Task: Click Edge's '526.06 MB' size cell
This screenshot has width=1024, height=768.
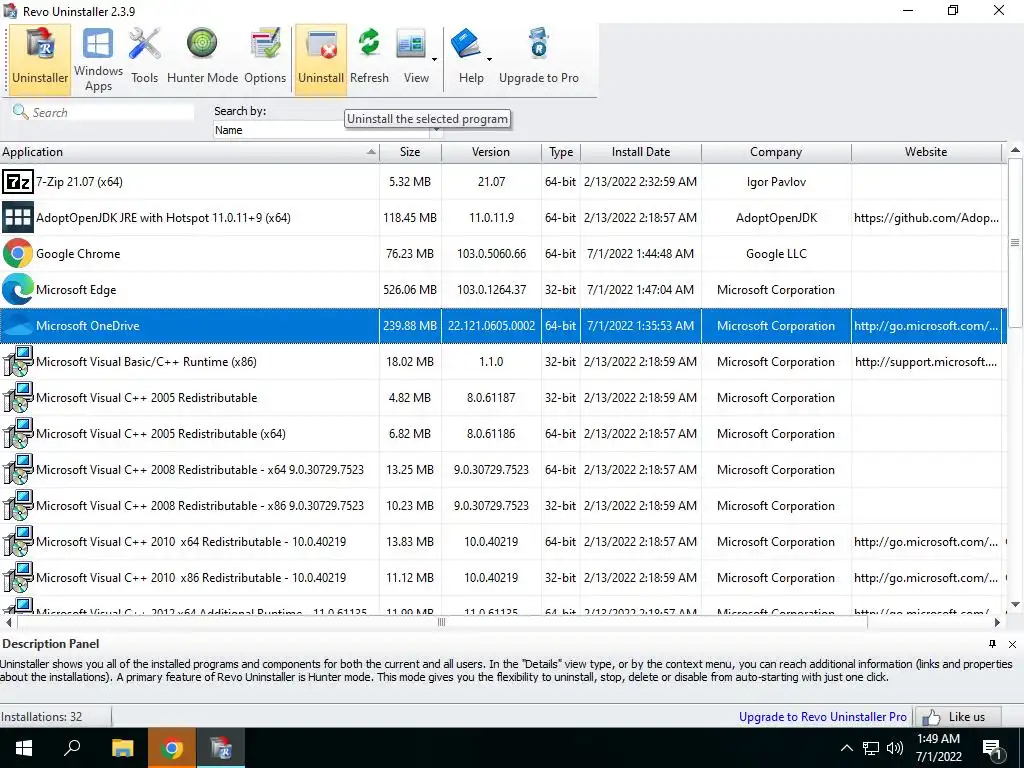Action: pos(410,289)
